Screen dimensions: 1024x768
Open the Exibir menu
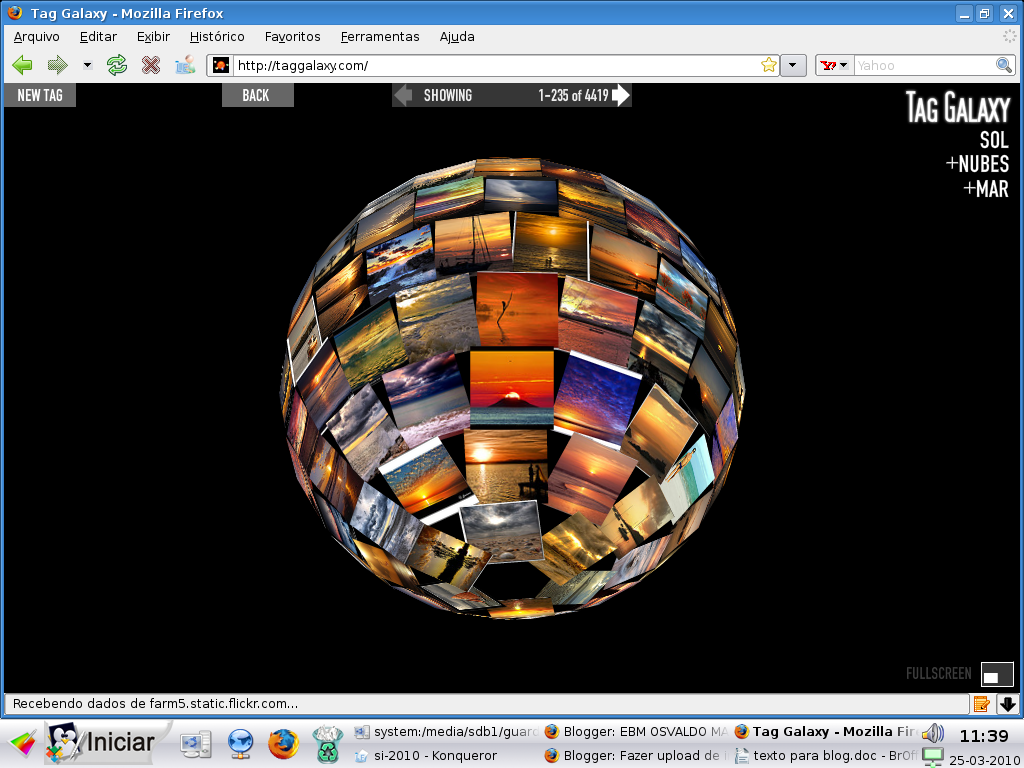pos(153,37)
